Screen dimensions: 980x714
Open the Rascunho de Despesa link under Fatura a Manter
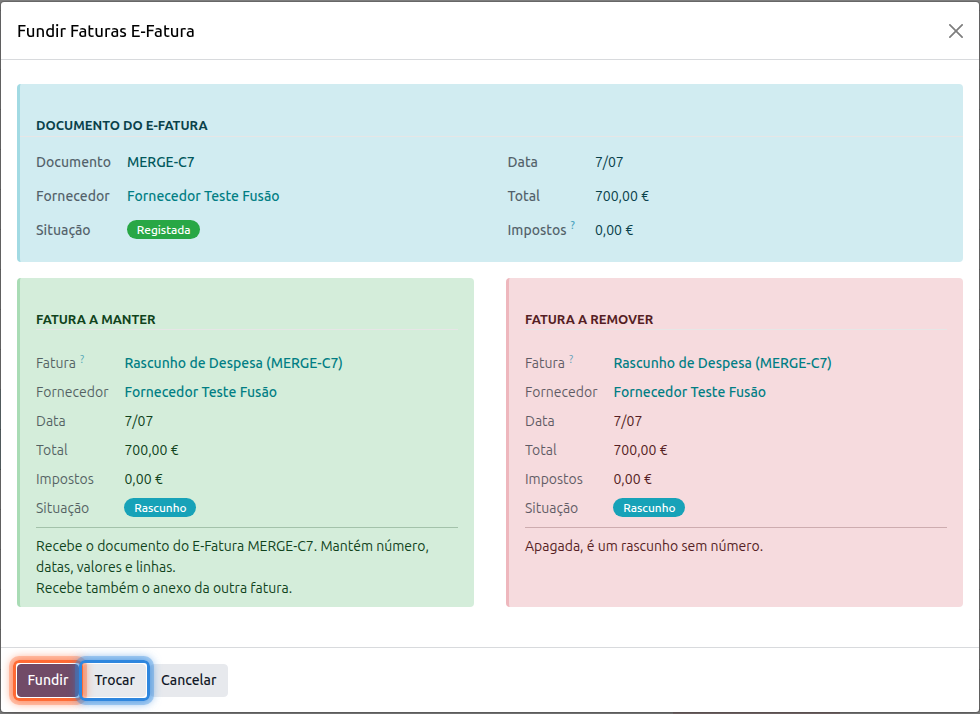(x=234, y=363)
